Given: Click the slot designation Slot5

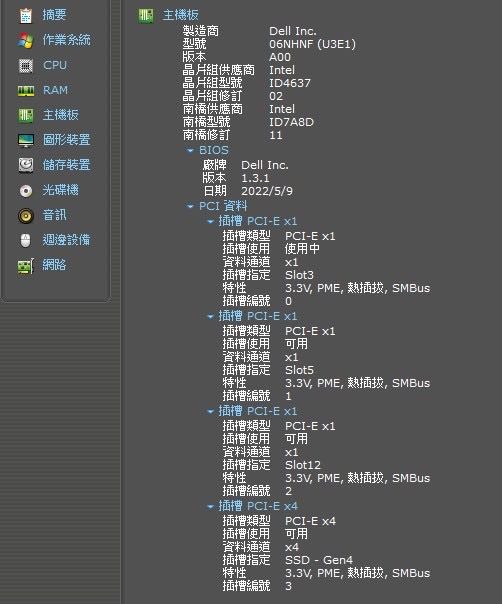Looking at the screenshot, I should pos(299,370).
